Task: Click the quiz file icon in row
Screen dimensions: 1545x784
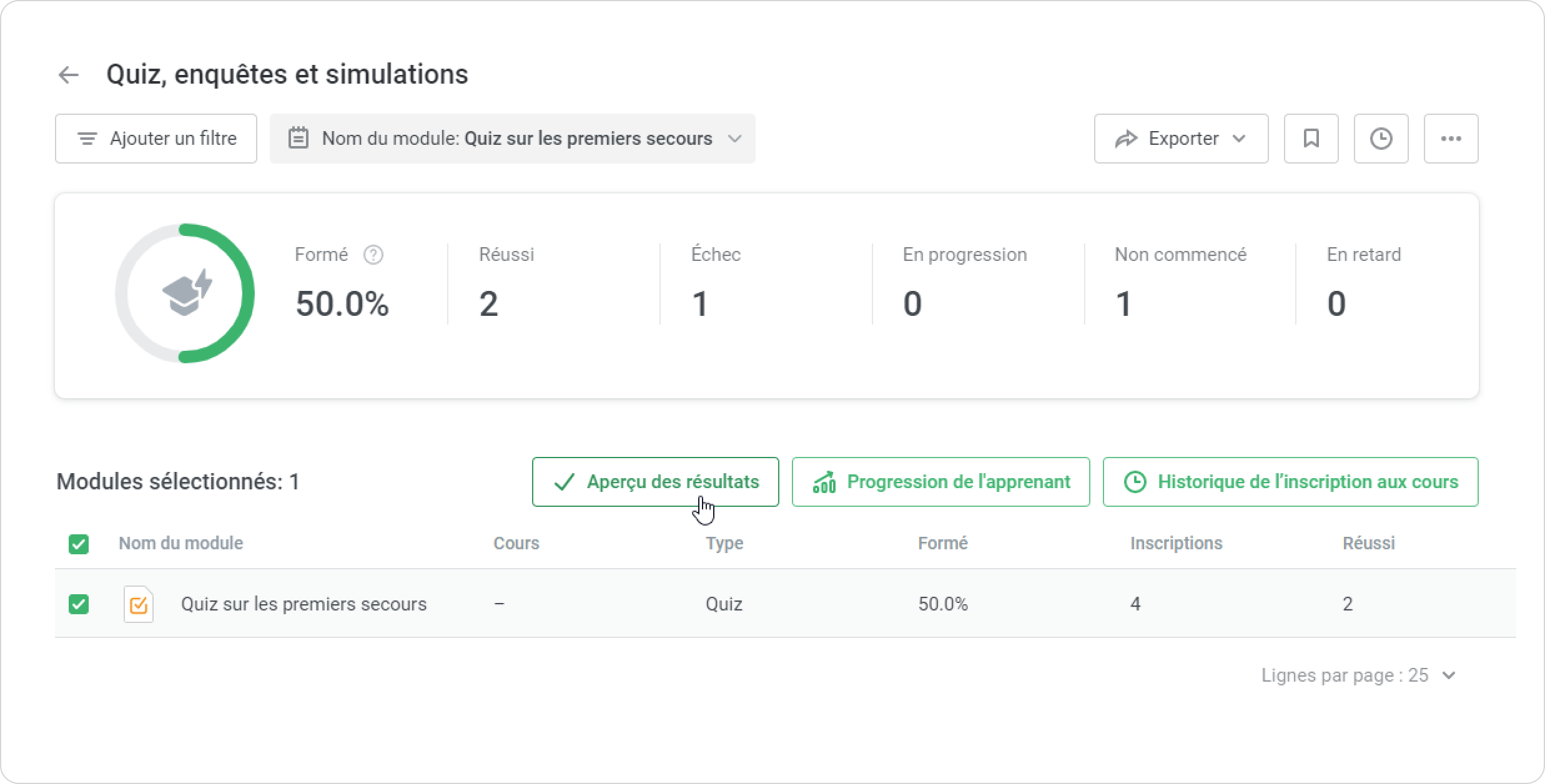Action: 139,604
